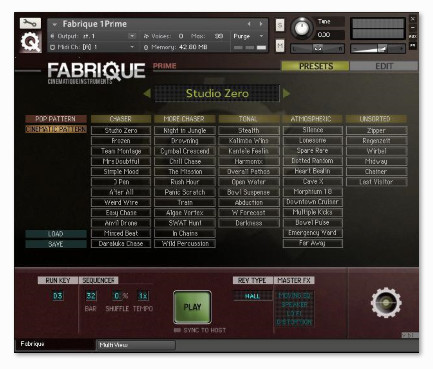
Task: Switch to the EDIT tab
Action: click(384, 66)
